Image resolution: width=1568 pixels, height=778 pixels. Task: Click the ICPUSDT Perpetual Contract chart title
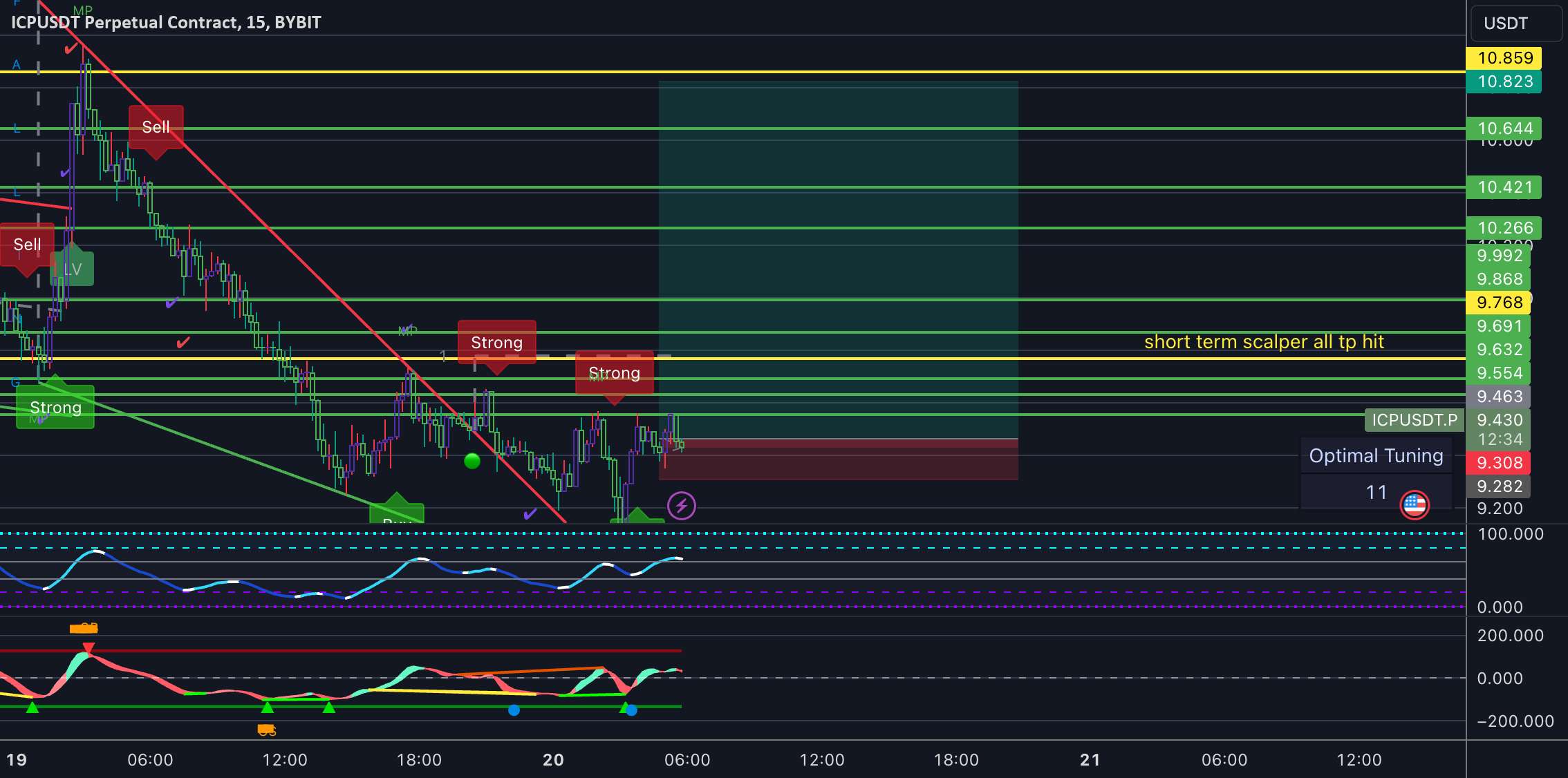pos(166,22)
